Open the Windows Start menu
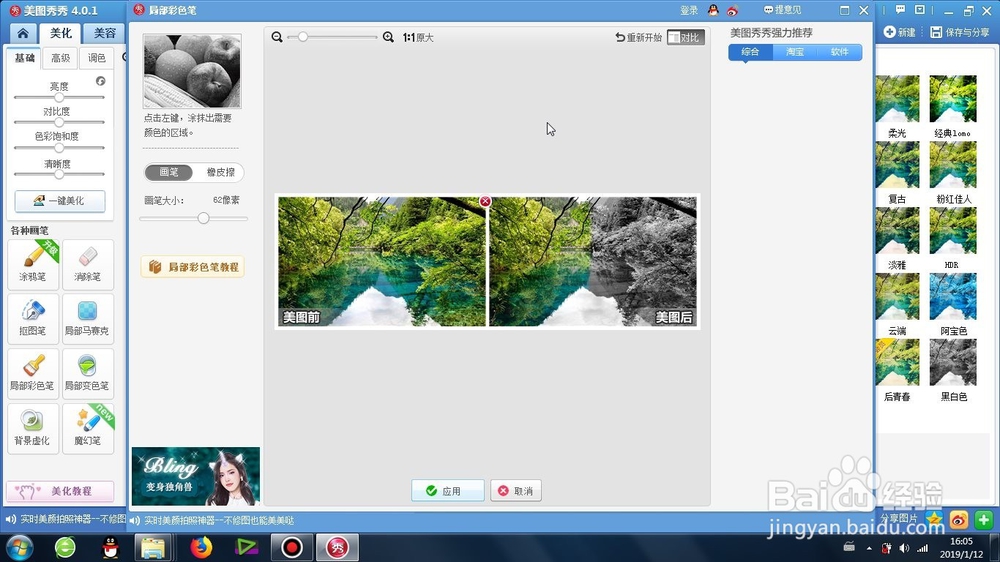Viewport: 1000px width, 562px height. pyautogui.click(x=19, y=547)
